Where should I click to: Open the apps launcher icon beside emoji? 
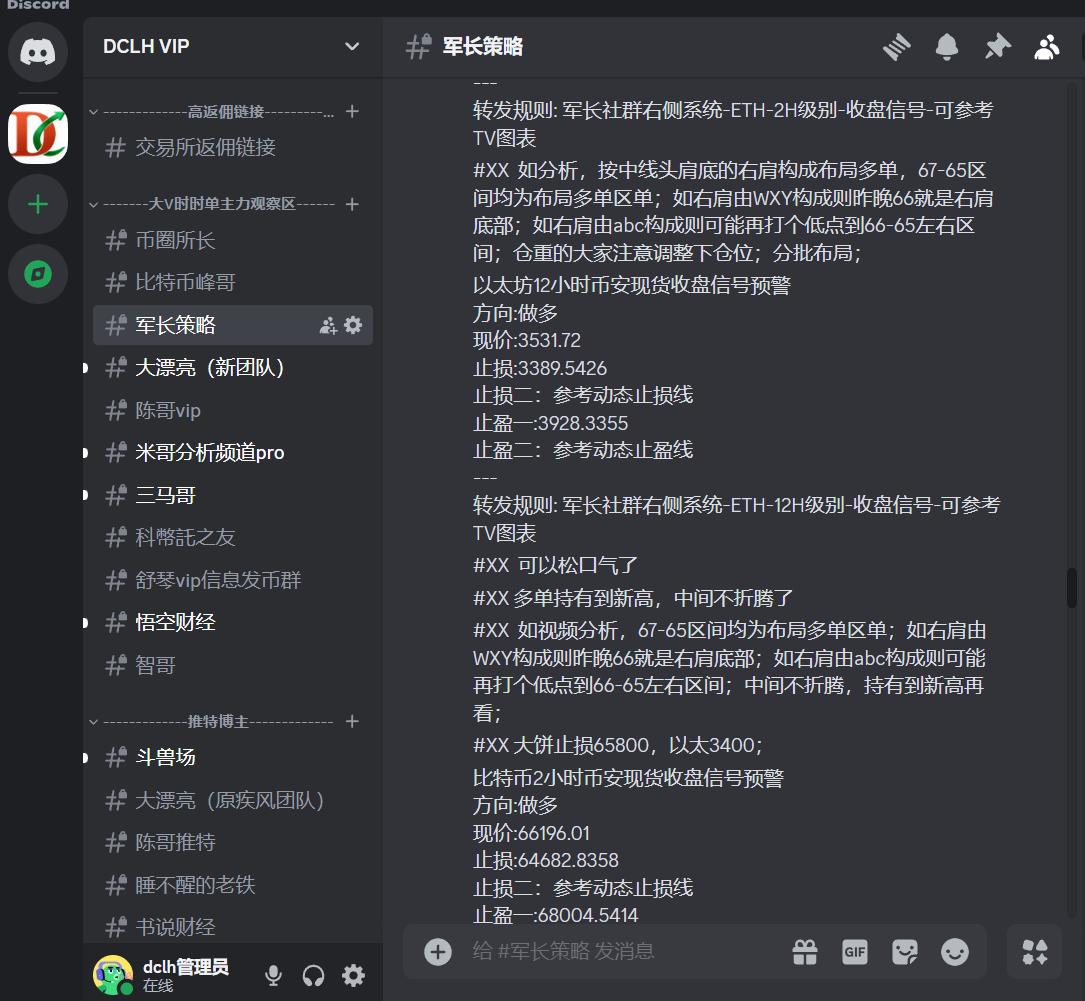[x=1034, y=952]
